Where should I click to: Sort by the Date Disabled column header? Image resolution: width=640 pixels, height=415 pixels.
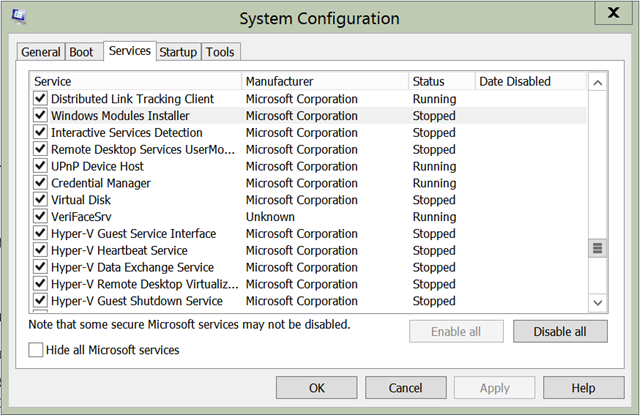click(531, 81)
